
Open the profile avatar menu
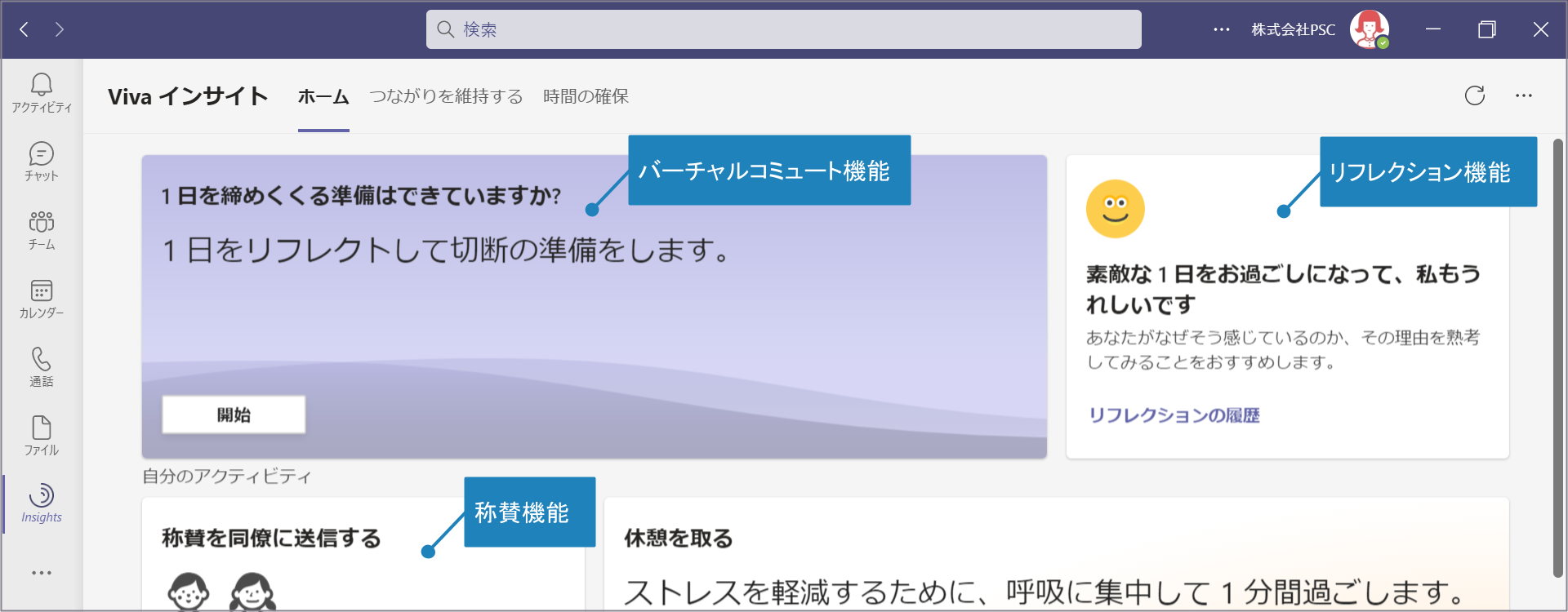1369,29
